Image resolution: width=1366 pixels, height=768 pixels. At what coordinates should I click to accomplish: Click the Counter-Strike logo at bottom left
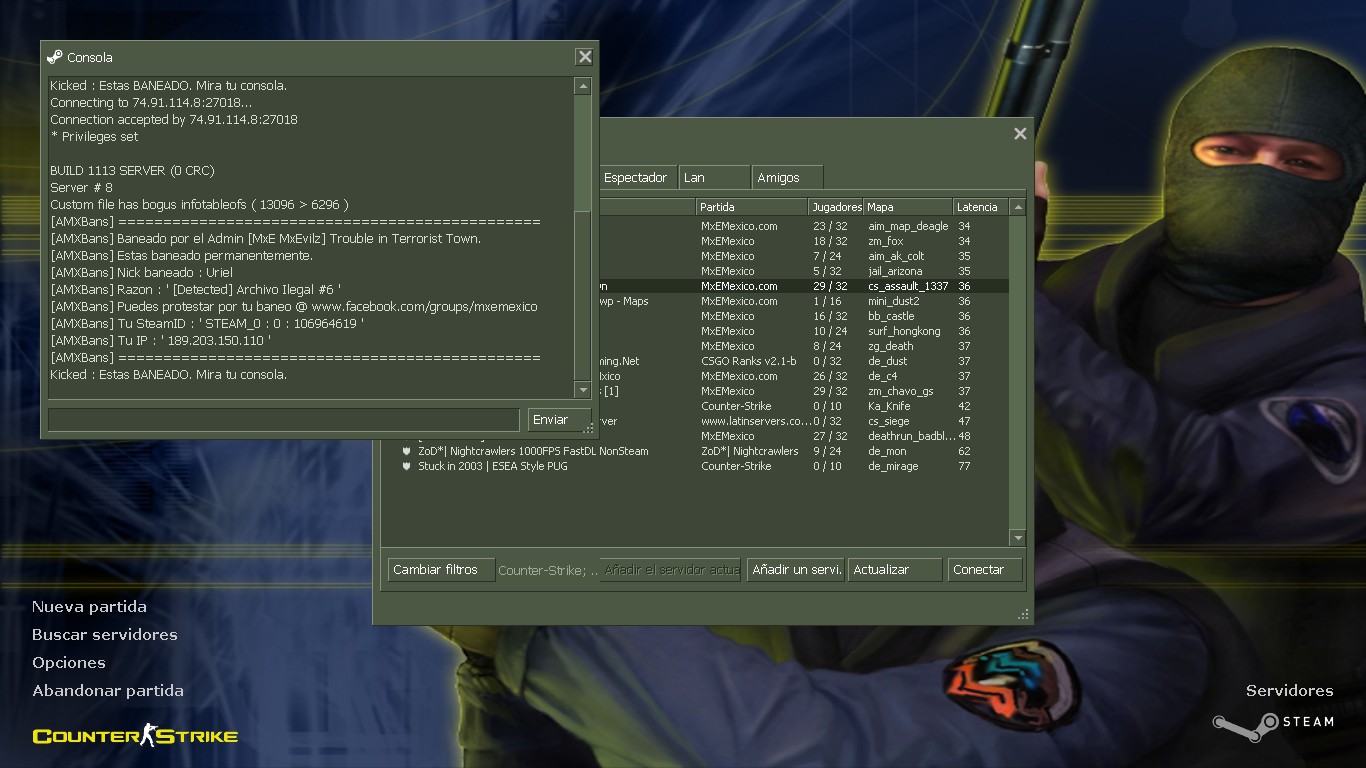pos(135,737)
